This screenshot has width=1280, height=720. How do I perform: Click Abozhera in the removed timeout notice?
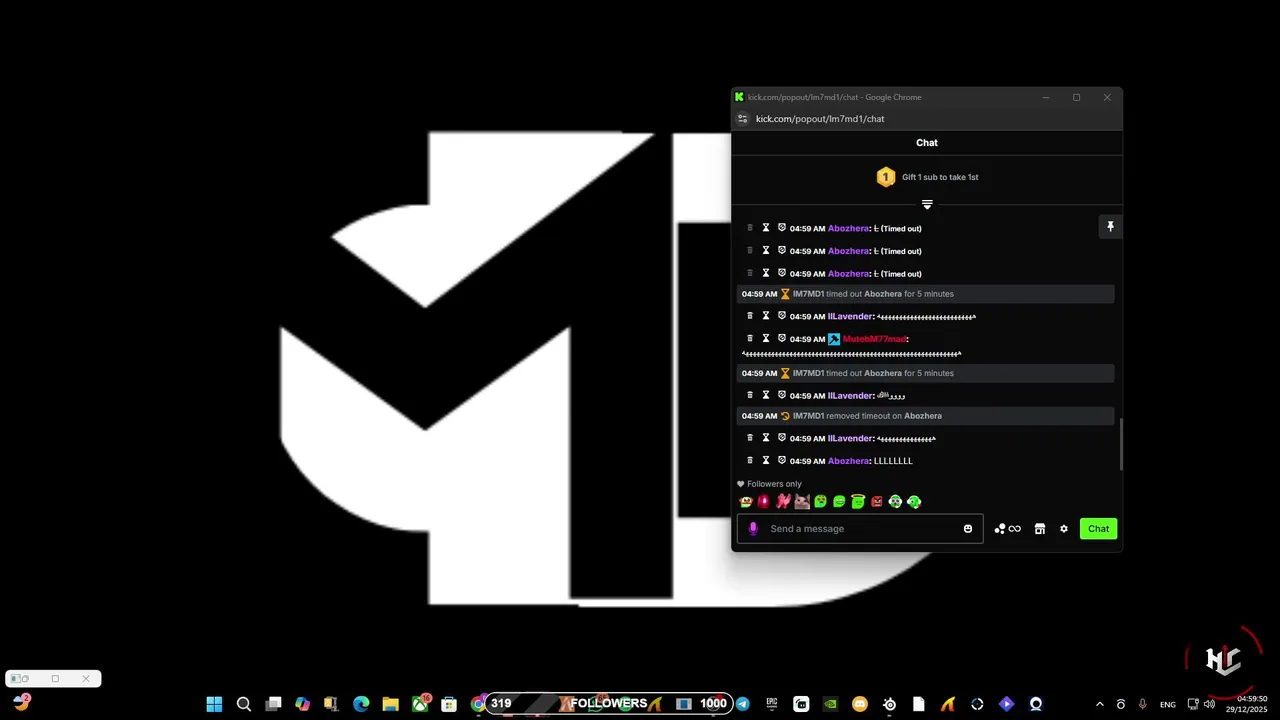point(923,416)
